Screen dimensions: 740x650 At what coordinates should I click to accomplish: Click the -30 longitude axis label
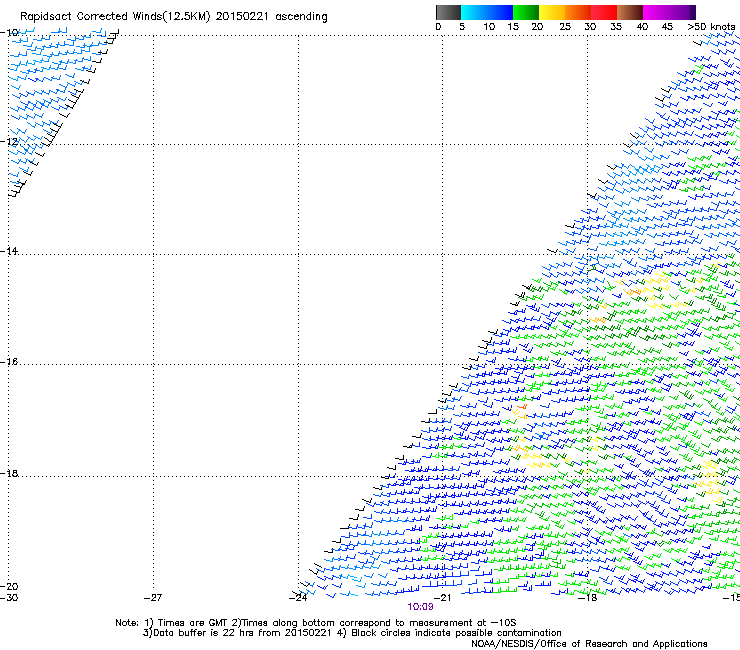(9, 598)
